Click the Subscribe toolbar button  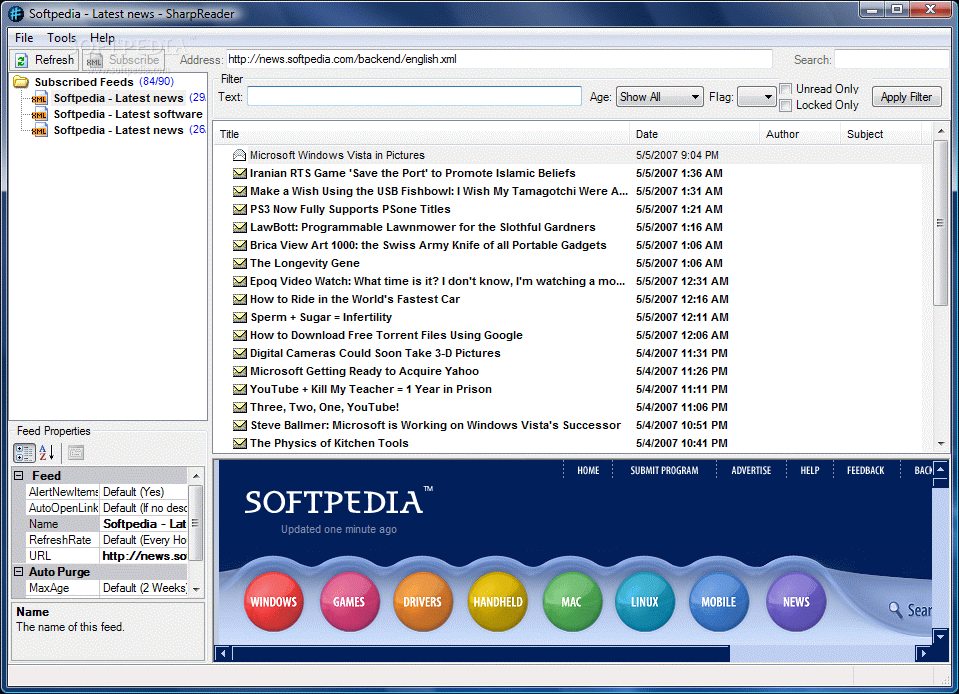[x=124, y=60]
